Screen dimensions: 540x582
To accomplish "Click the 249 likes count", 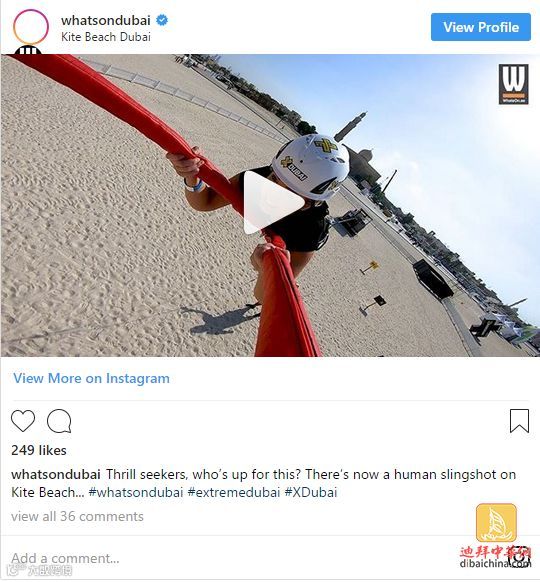I will pos(39,450).
